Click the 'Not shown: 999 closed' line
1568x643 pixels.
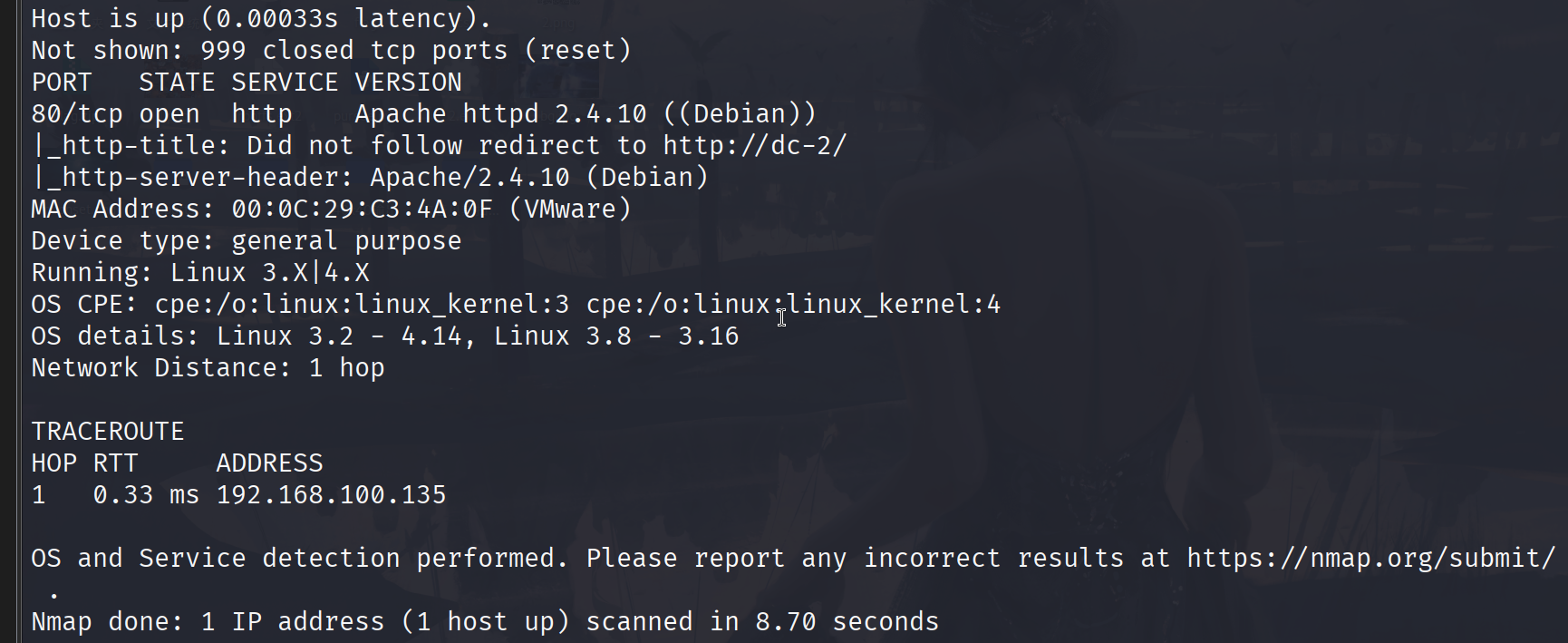(331, 50)
